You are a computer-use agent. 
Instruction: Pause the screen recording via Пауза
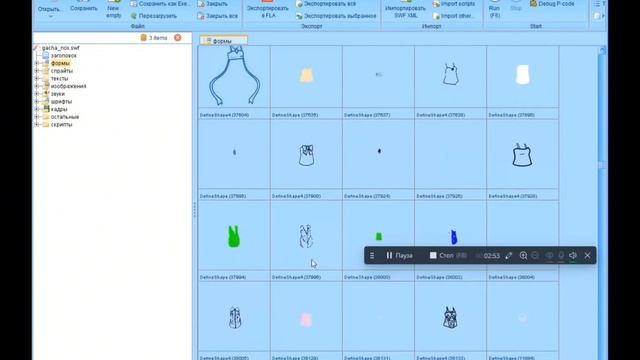(399, 256)
